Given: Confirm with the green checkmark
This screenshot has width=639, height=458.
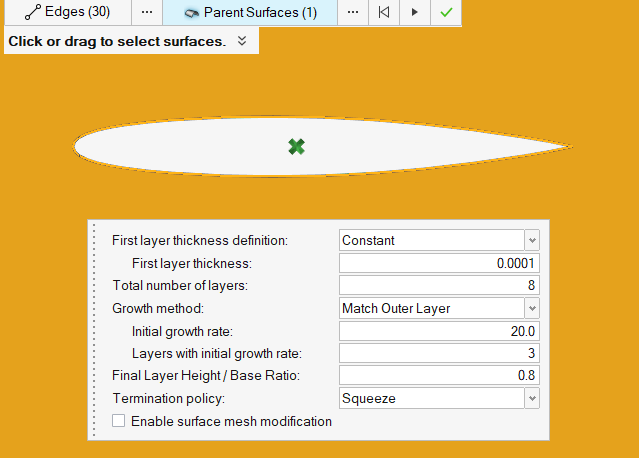Looking at the screenshot, I should (x=446, y=13).
